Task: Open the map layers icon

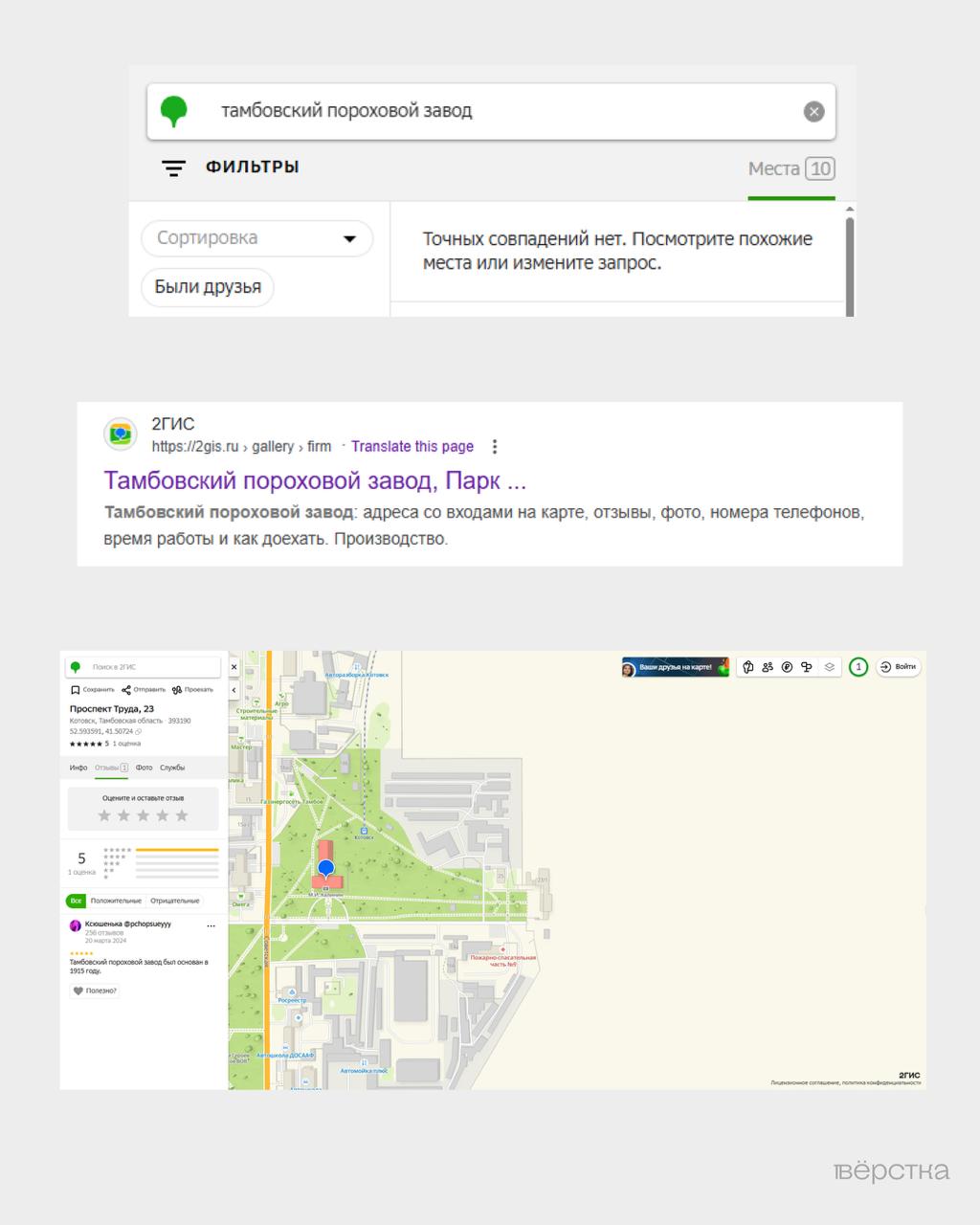Action: click(830, 667)
